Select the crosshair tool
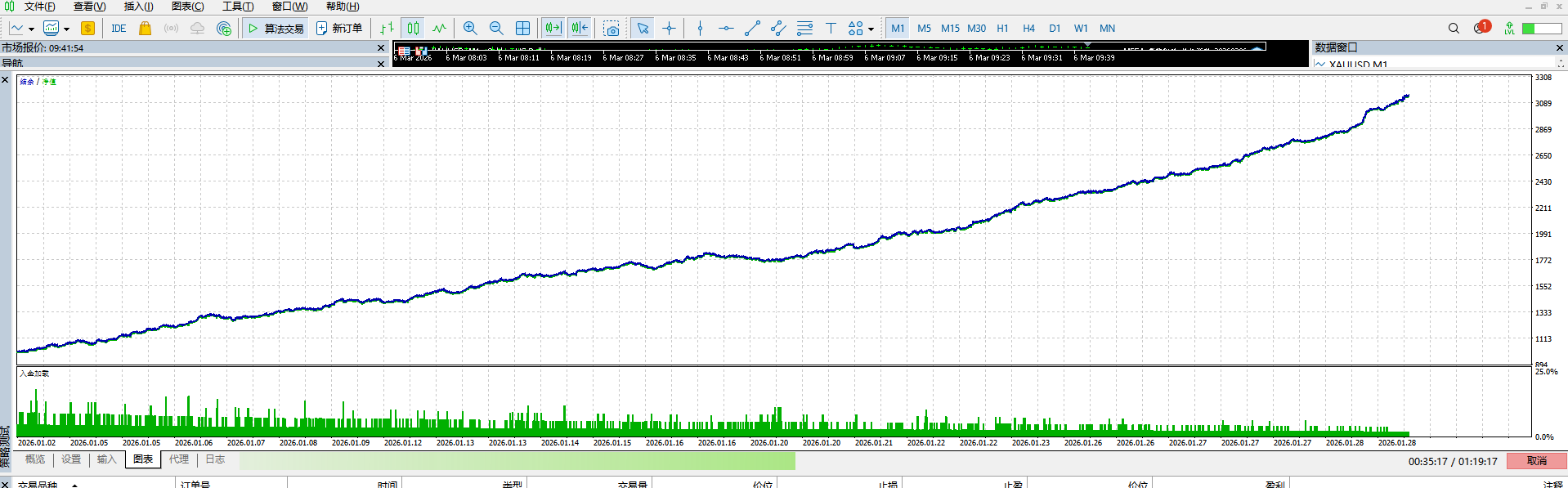Screen dimensions: 1568x488 669,29
